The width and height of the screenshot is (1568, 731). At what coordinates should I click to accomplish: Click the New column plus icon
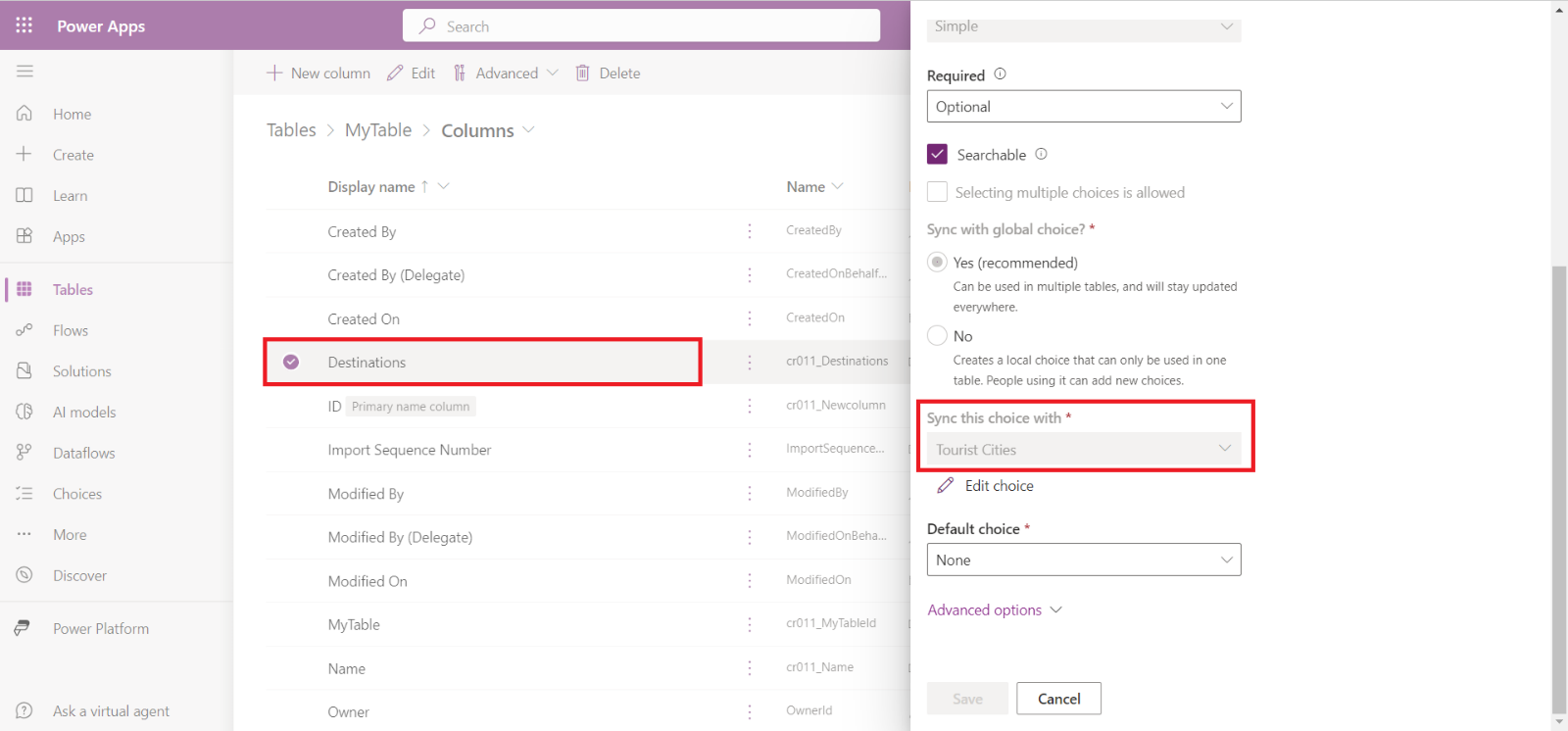(274, 73)
